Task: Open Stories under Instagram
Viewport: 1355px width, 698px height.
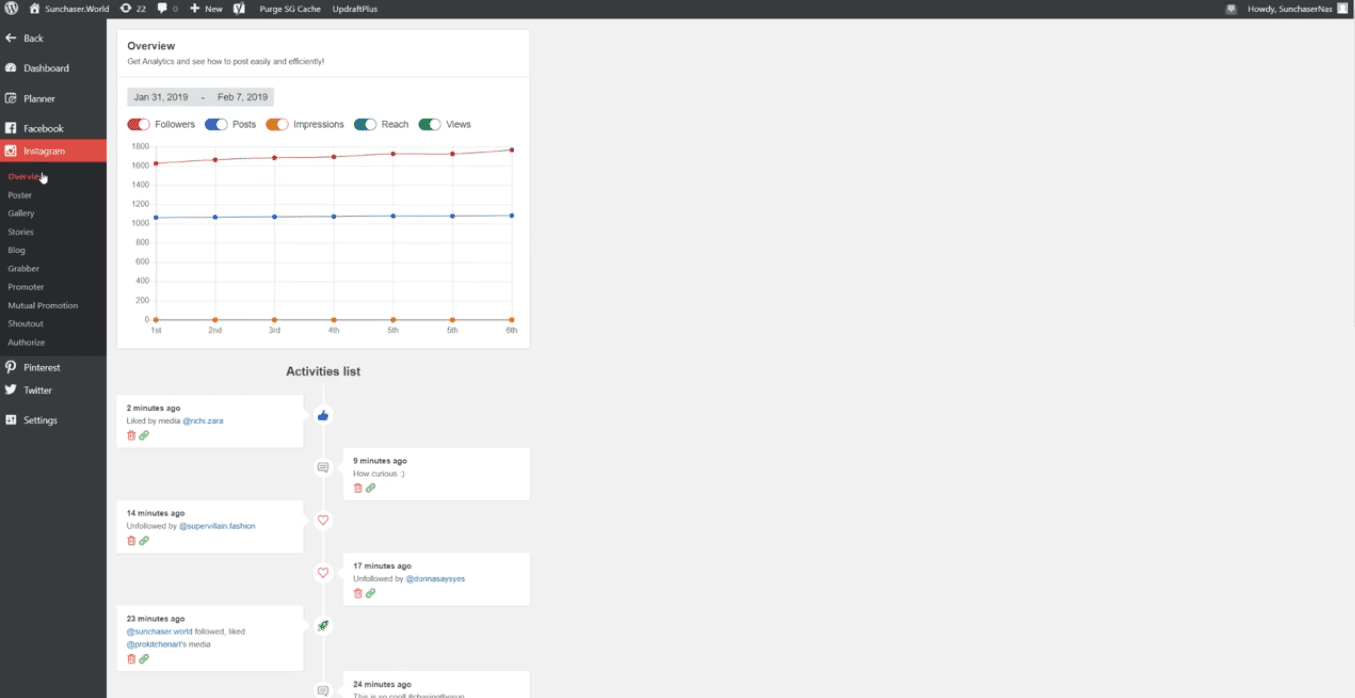Action: click(x=21, y=232)
